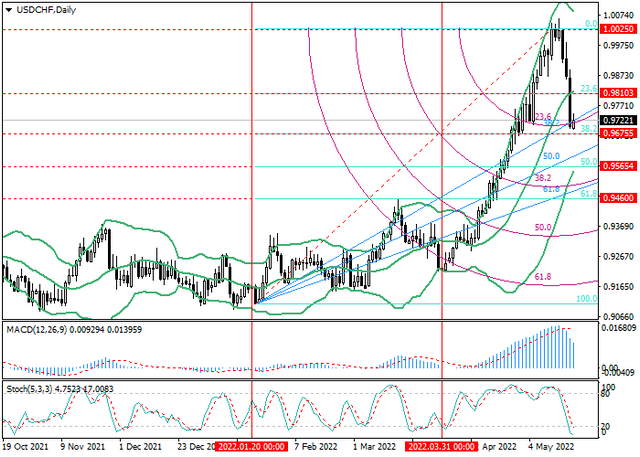Select the 0.98103 red price label
This screenshot has width=640, height=457.
pos(618,93)
